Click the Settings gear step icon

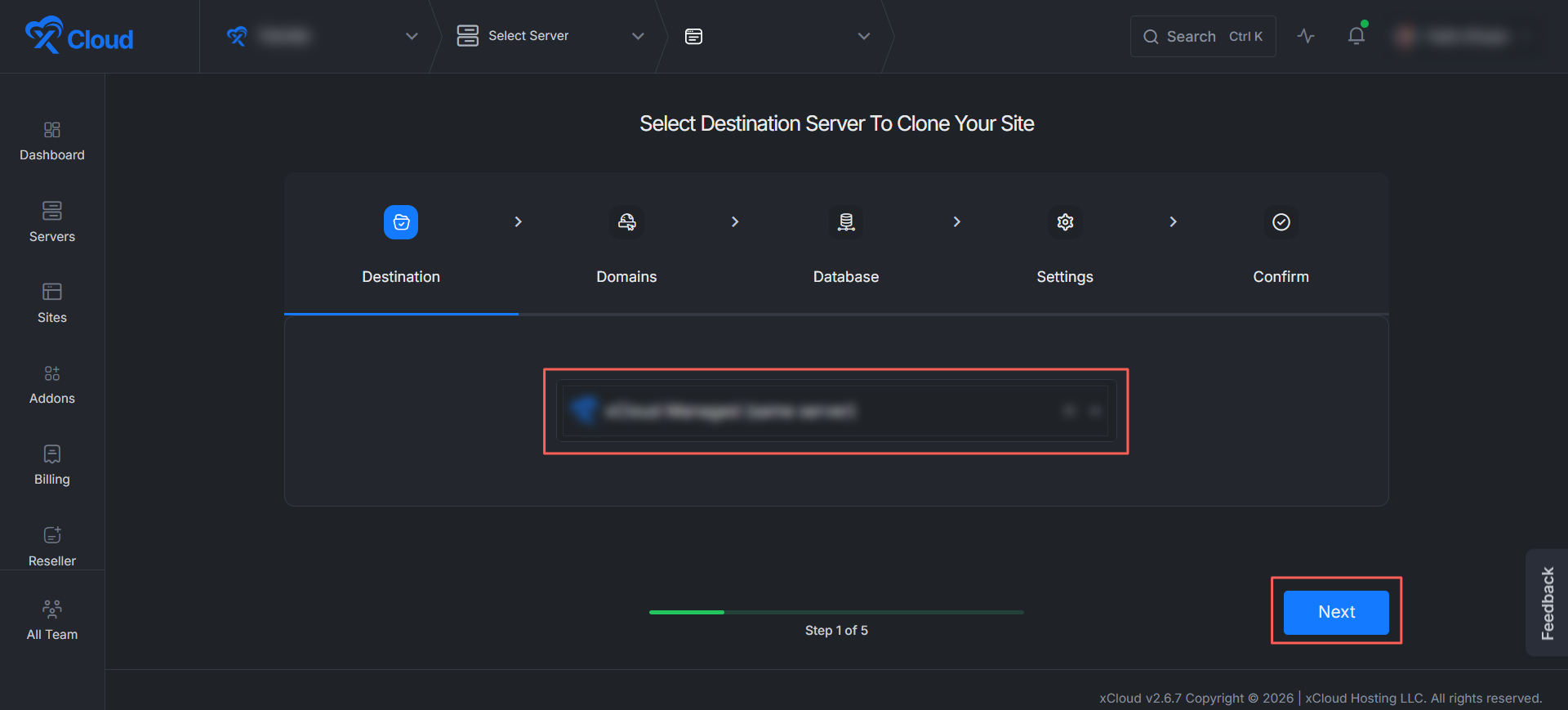pyautogui.click(x=1065, y=222)
